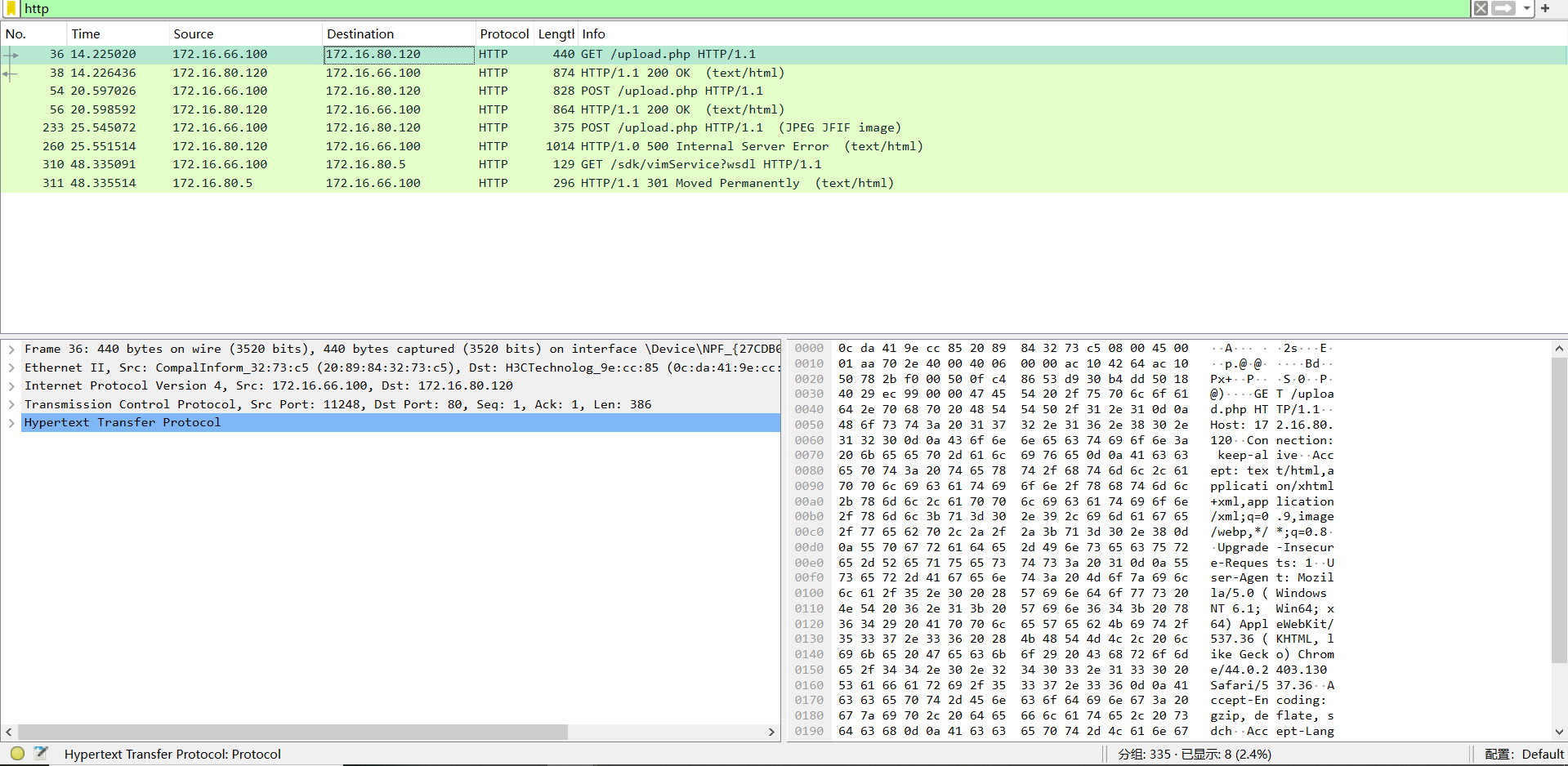
Task: Click the horizontal scrollbar in details pane
Action: point(293,732)
